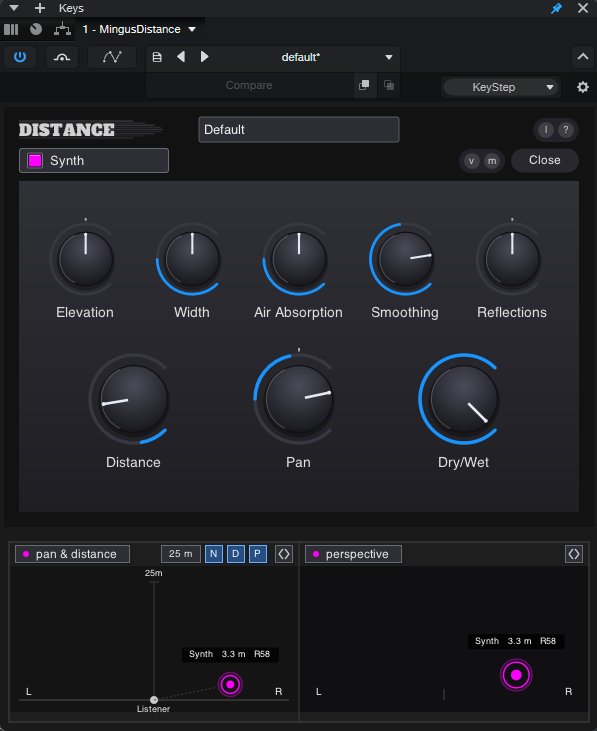Click the Listener point
This screenshot has width=597, height=731.
154,700
